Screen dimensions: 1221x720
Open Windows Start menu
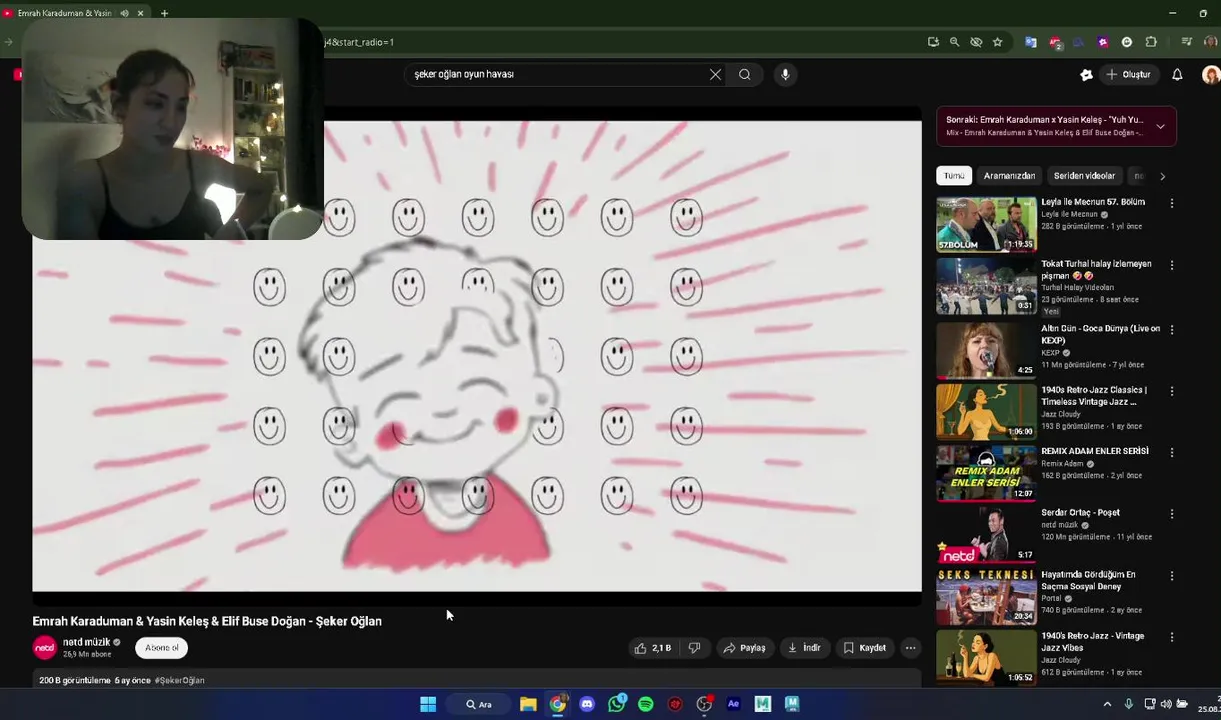point(428,704)
